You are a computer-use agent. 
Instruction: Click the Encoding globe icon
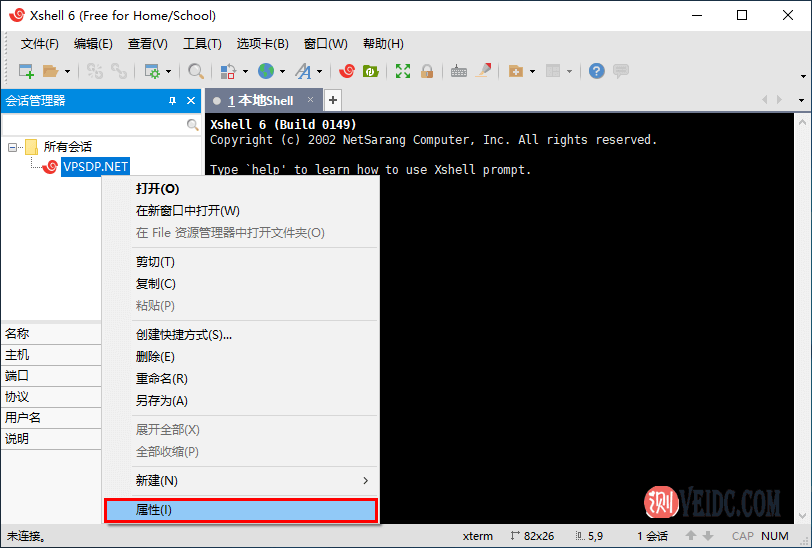(x=266, y=71)
